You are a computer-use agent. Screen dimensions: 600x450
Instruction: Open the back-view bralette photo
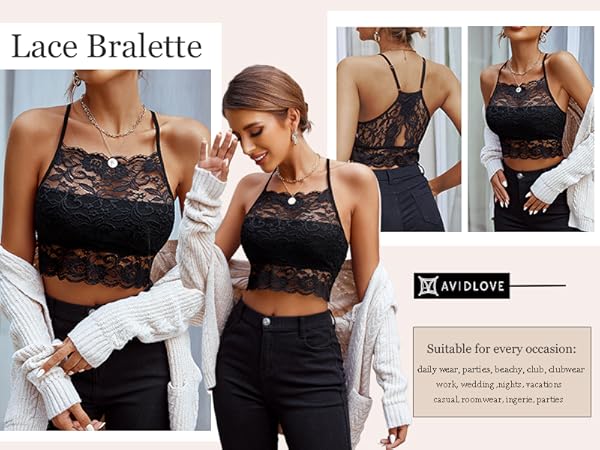click(x=399, y=129)
